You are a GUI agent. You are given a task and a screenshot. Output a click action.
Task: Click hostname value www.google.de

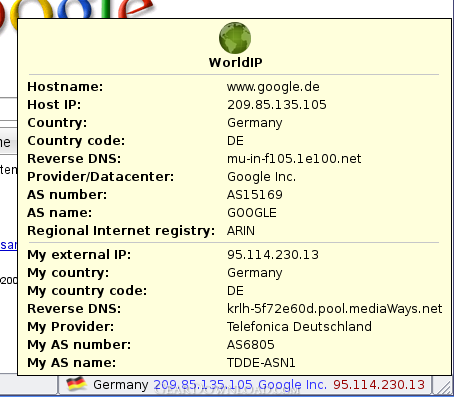[x=273, y=87]
